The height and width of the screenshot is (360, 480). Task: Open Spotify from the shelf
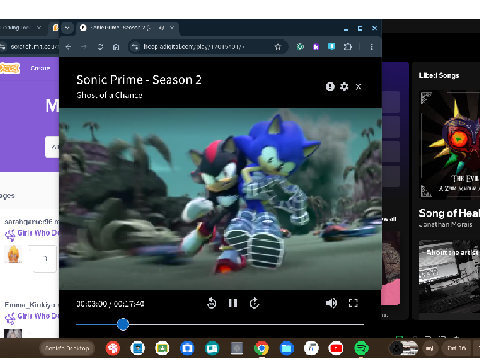[361, 348]
